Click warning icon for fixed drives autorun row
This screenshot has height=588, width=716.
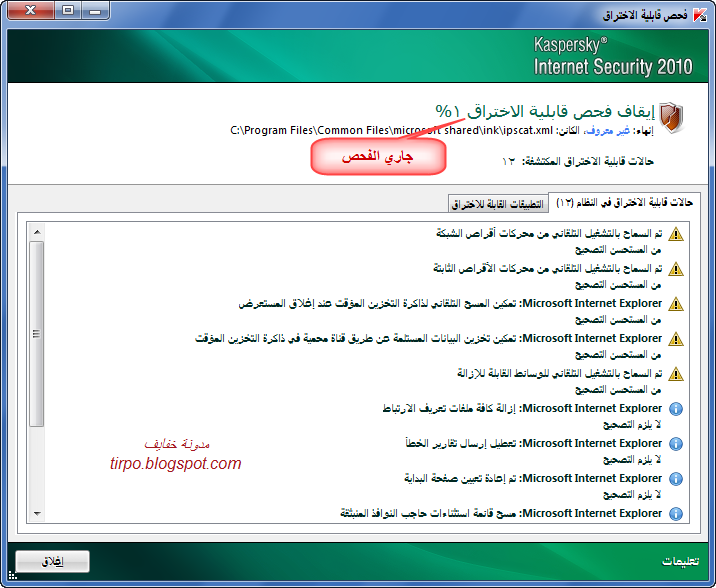[676, 269]
